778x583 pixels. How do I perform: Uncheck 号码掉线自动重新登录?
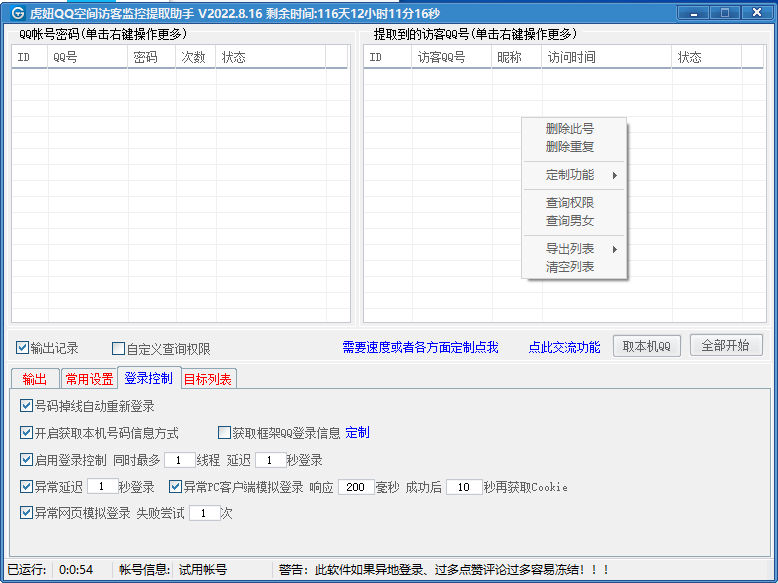tap(26, 406)
